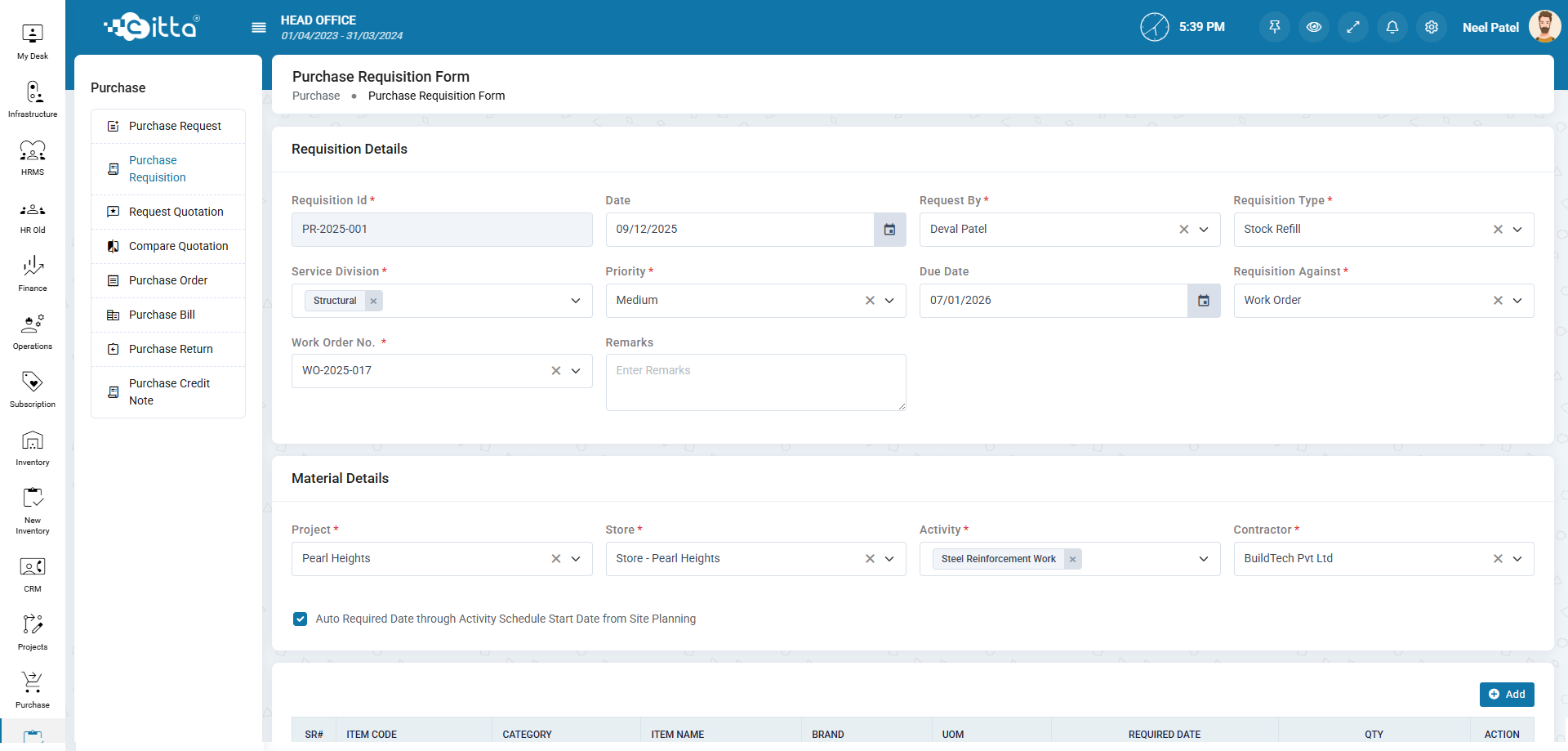Click the Add button
Image resolution: width=1568 pixels, height=751 pixels.
tap(1507, 694)
